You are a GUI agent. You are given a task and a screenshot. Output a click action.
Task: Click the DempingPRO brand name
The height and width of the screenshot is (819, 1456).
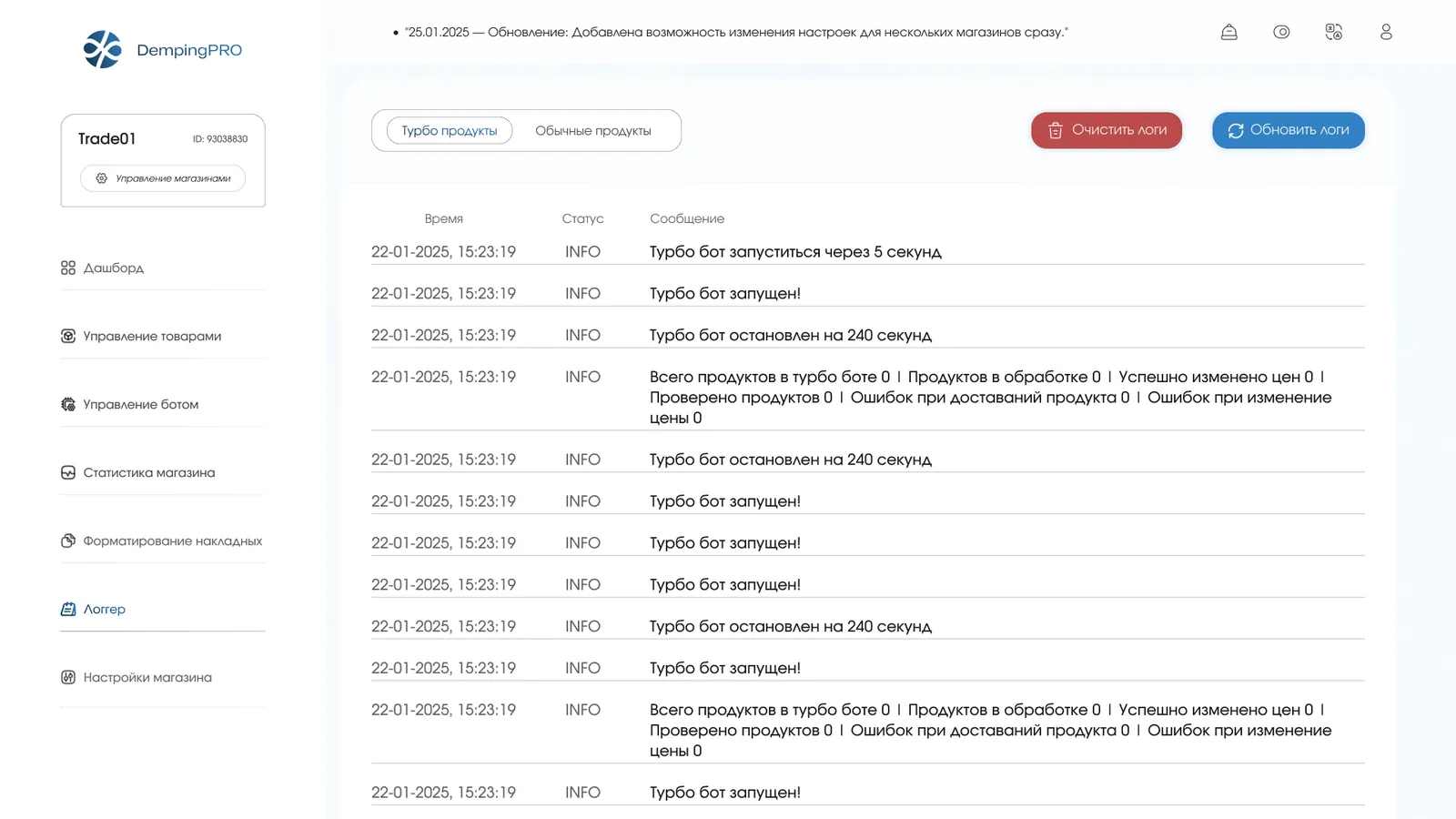click(189, 50)
